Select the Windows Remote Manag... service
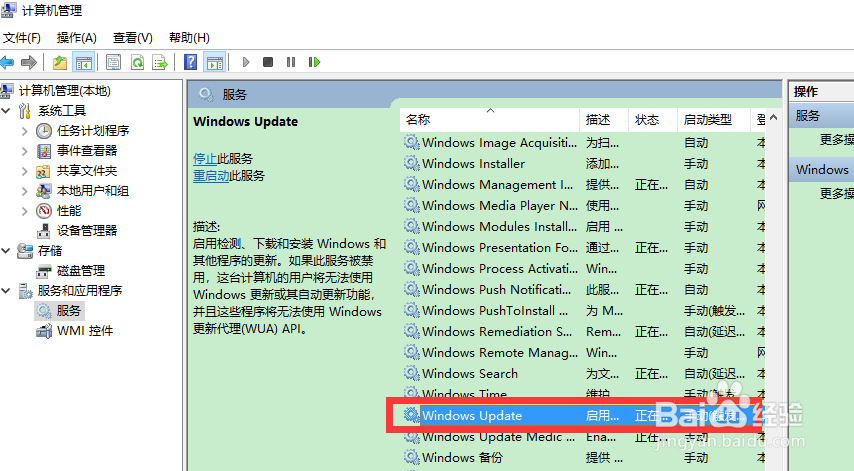This screenshot has height=471, width=854. point(584,353)
